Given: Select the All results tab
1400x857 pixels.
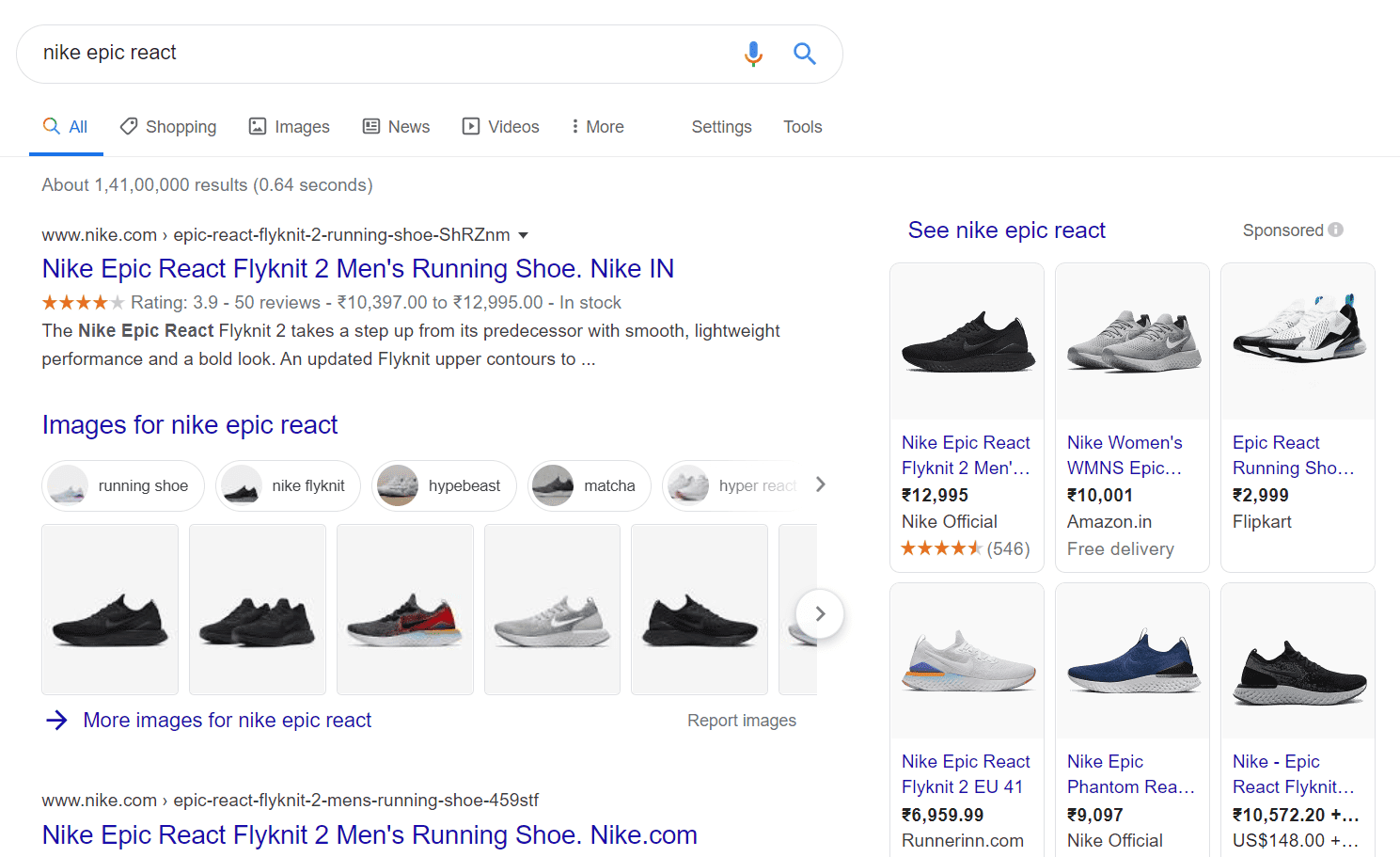Looking at the screenshot, I should pos(66,127).
